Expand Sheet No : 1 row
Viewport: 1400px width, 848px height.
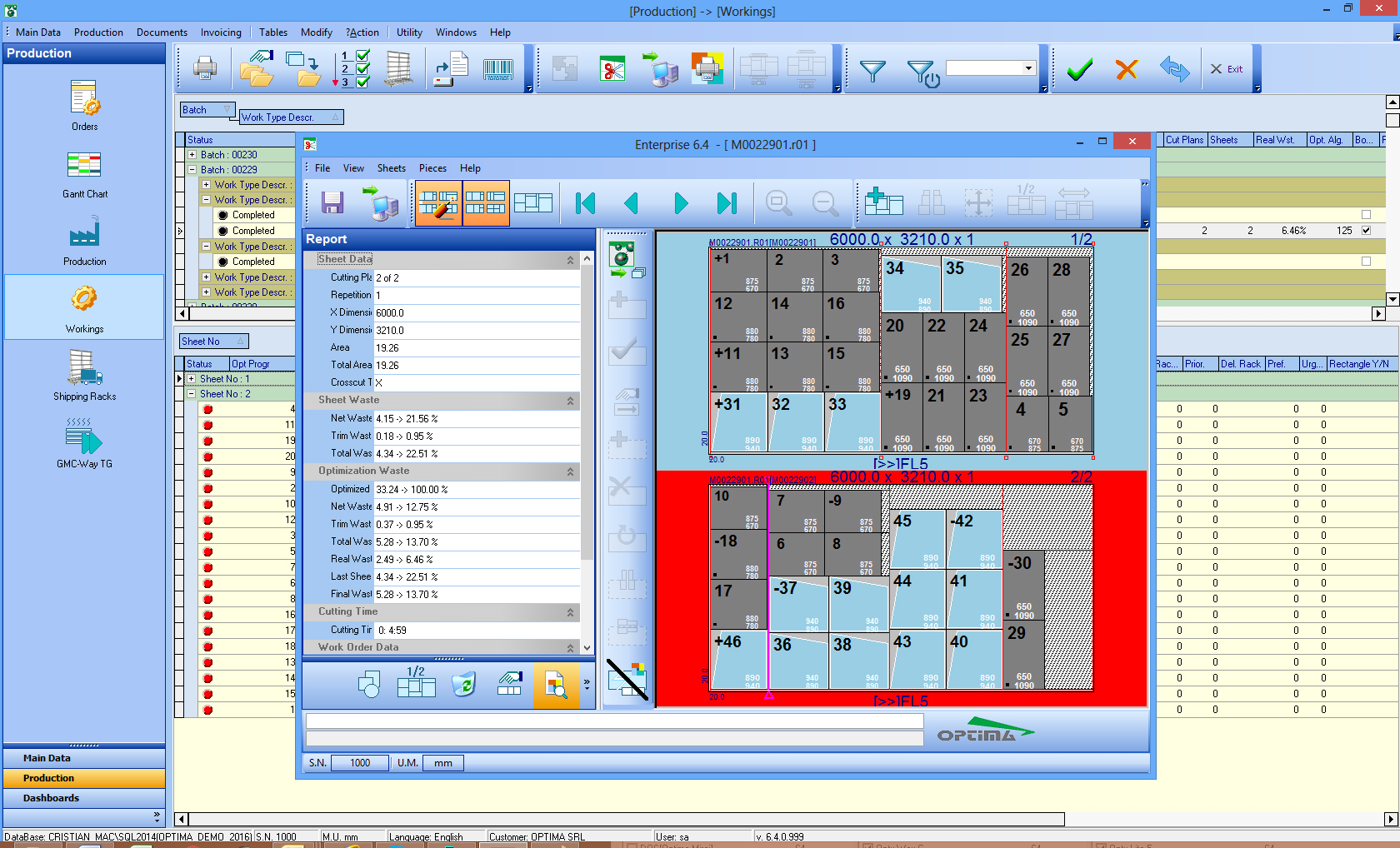191,379
